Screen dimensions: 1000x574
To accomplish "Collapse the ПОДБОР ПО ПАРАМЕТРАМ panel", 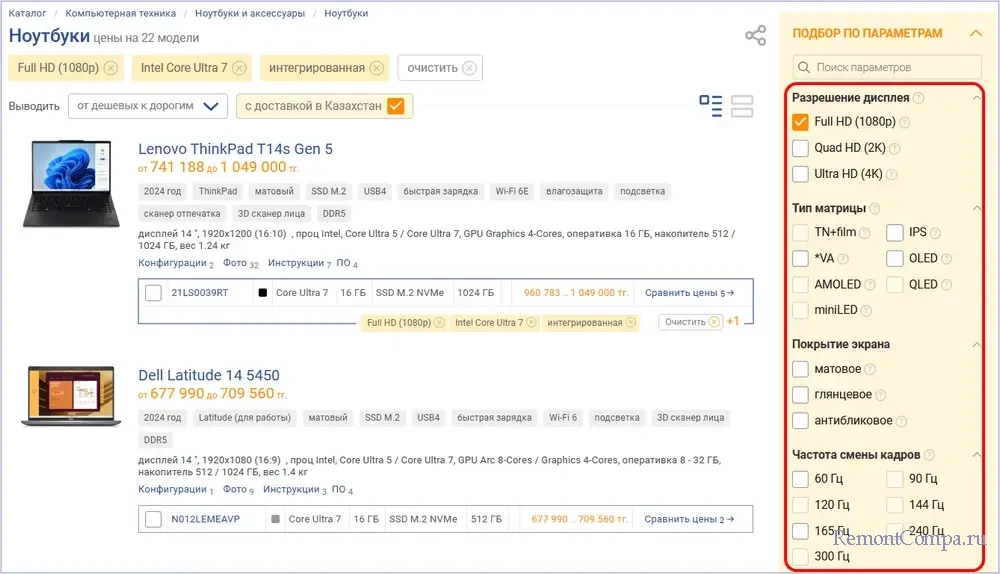I will pos(976,33).
